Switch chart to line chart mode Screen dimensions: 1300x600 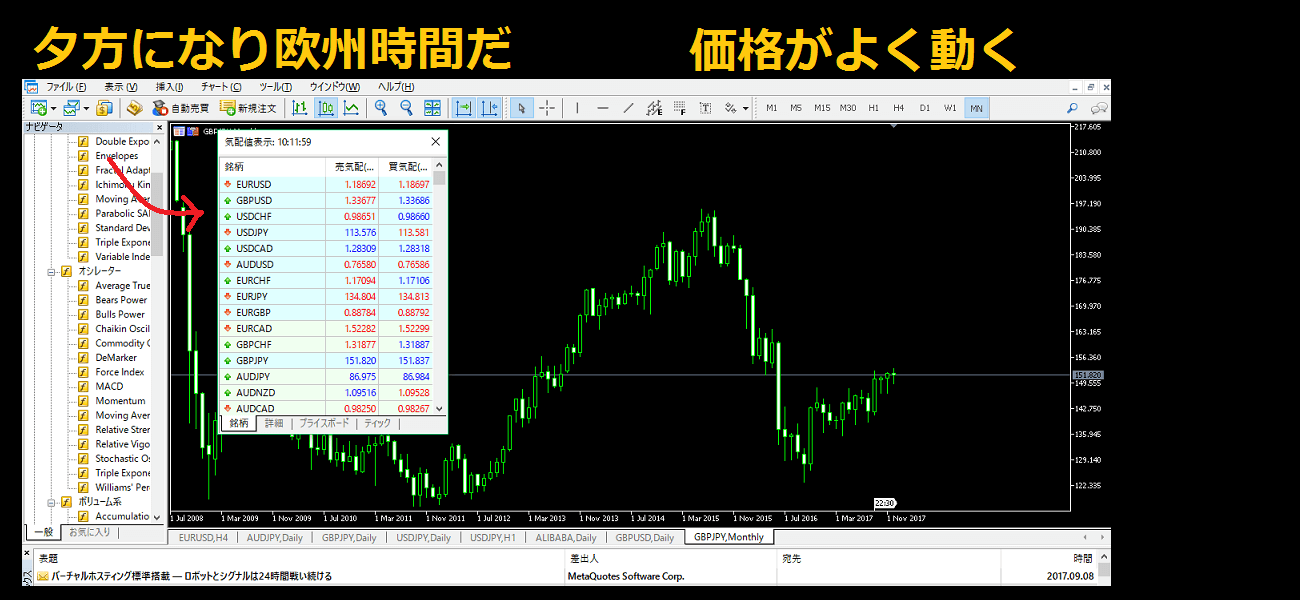coord(351,108)
